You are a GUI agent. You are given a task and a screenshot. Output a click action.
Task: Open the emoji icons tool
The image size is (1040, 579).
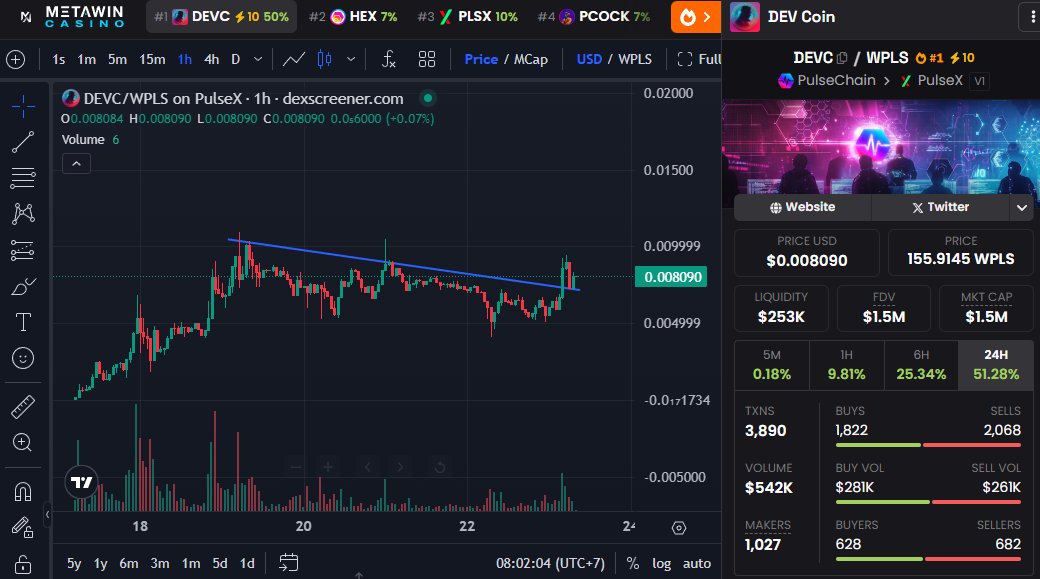point(23,358)
